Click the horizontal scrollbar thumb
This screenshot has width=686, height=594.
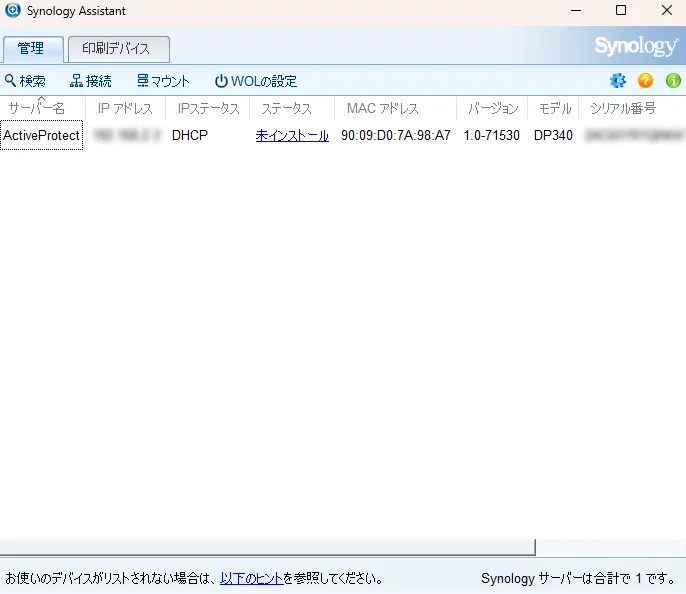pos(268,548)
